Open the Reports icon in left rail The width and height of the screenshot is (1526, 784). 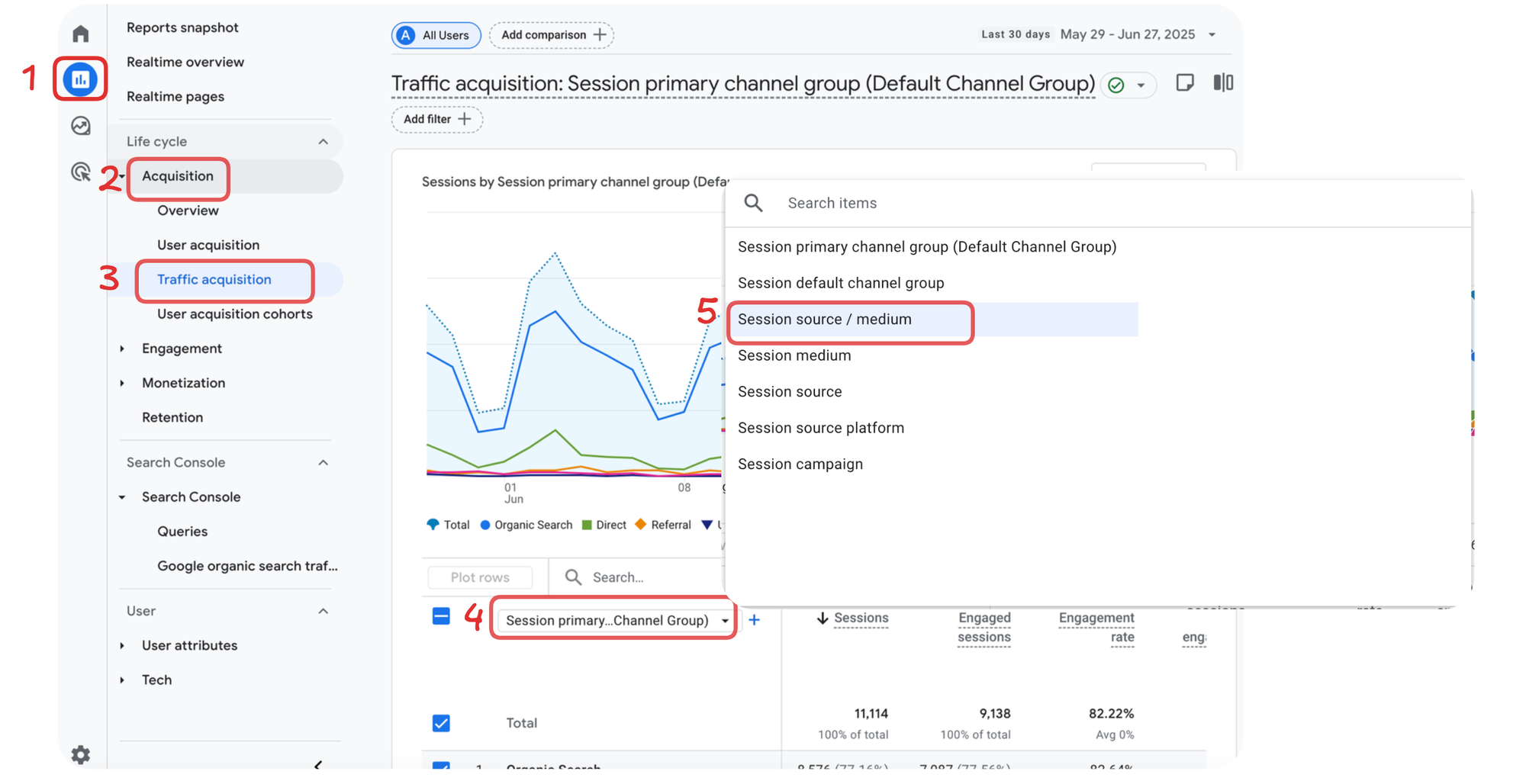point(80,79)
